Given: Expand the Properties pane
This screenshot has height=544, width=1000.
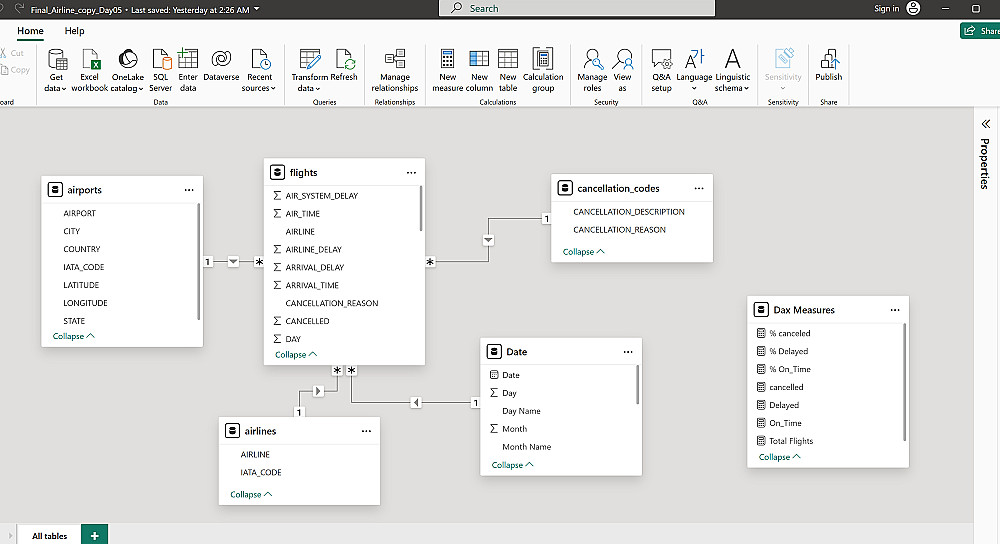Looking at the screenshot, I should pyautogui.click(x=984, y=123).
